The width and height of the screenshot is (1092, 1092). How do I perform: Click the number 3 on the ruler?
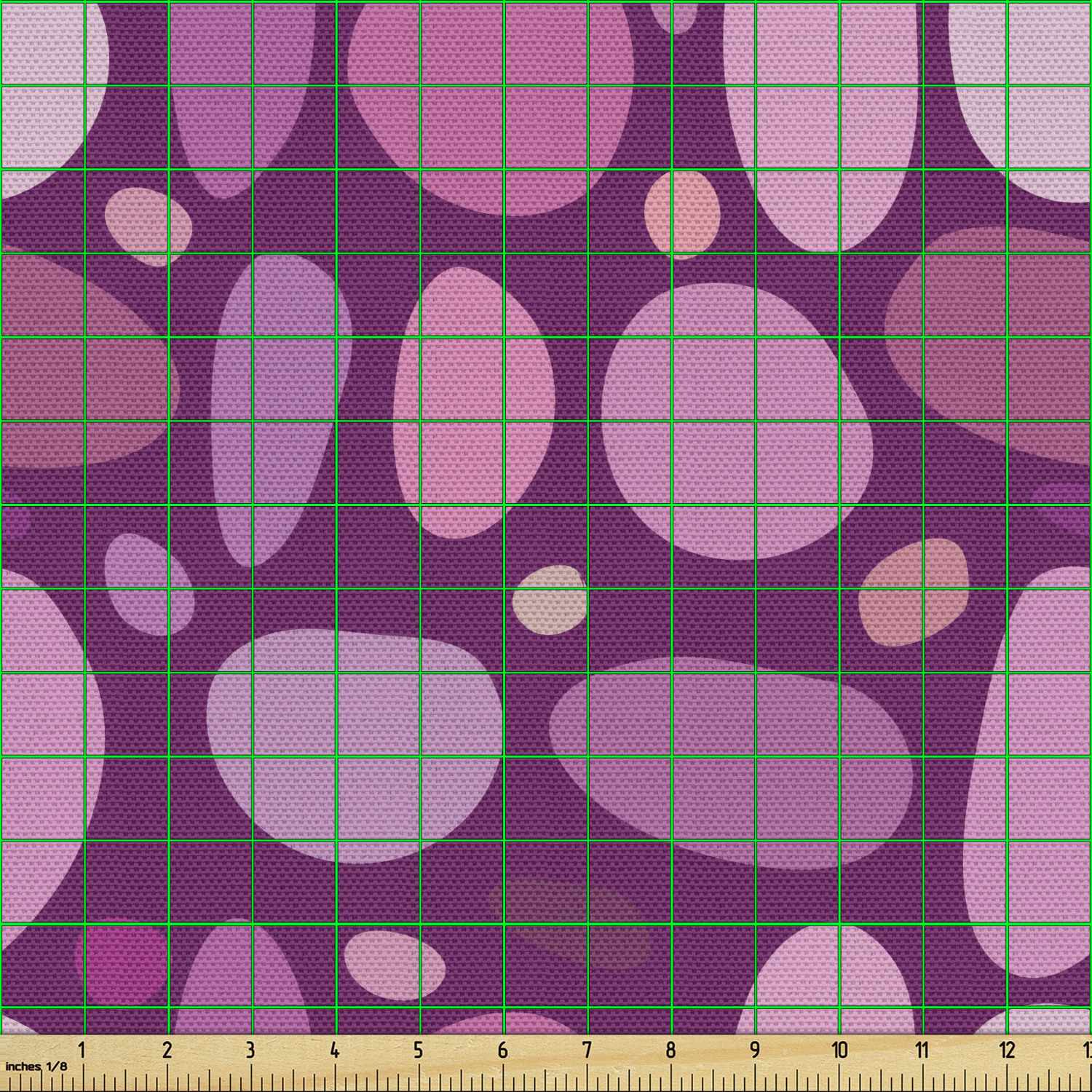coord(250,1051)
